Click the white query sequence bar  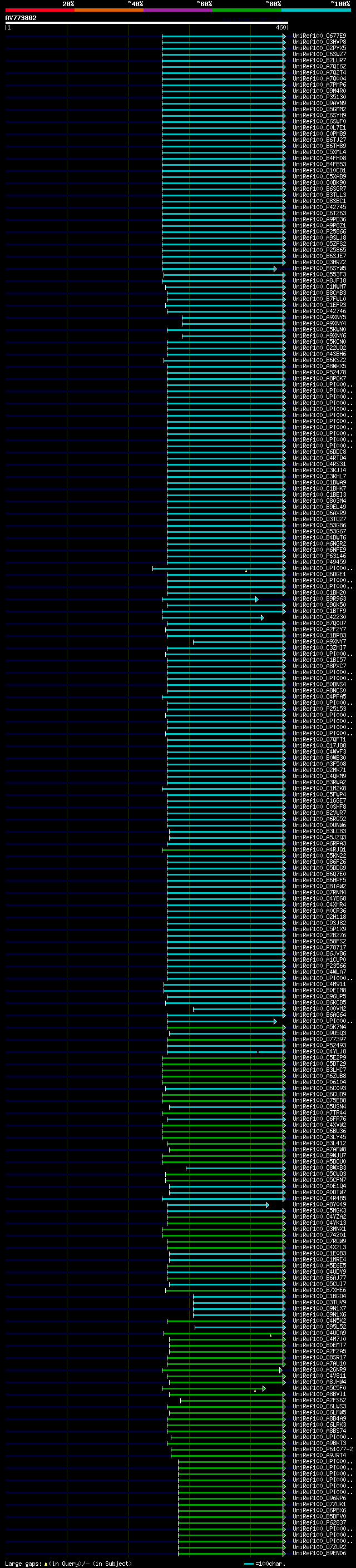pos(147,22)
